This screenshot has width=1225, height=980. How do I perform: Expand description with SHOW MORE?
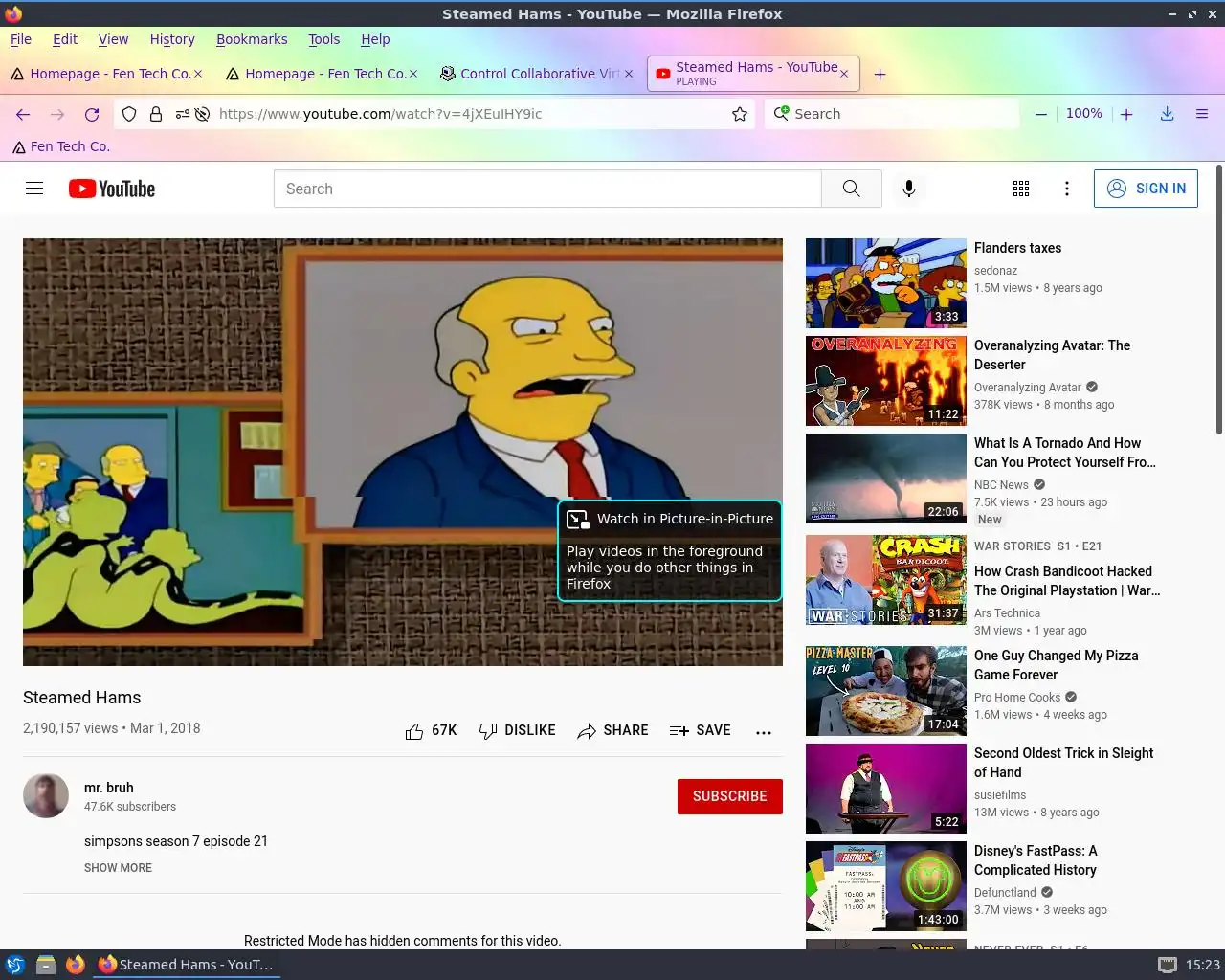[118, 868]
